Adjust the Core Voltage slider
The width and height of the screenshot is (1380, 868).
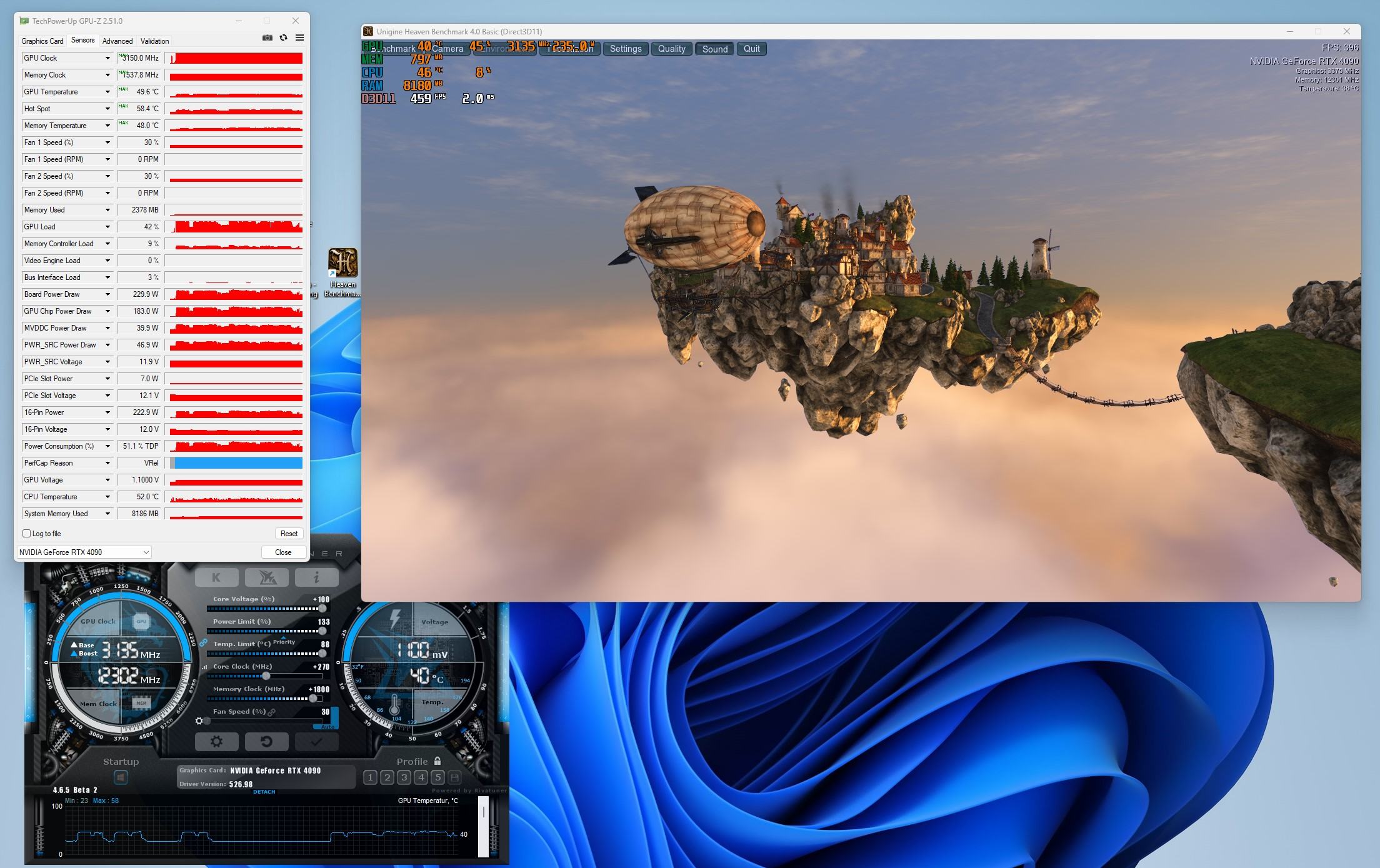pyautogui.click(x=267, y=608)
